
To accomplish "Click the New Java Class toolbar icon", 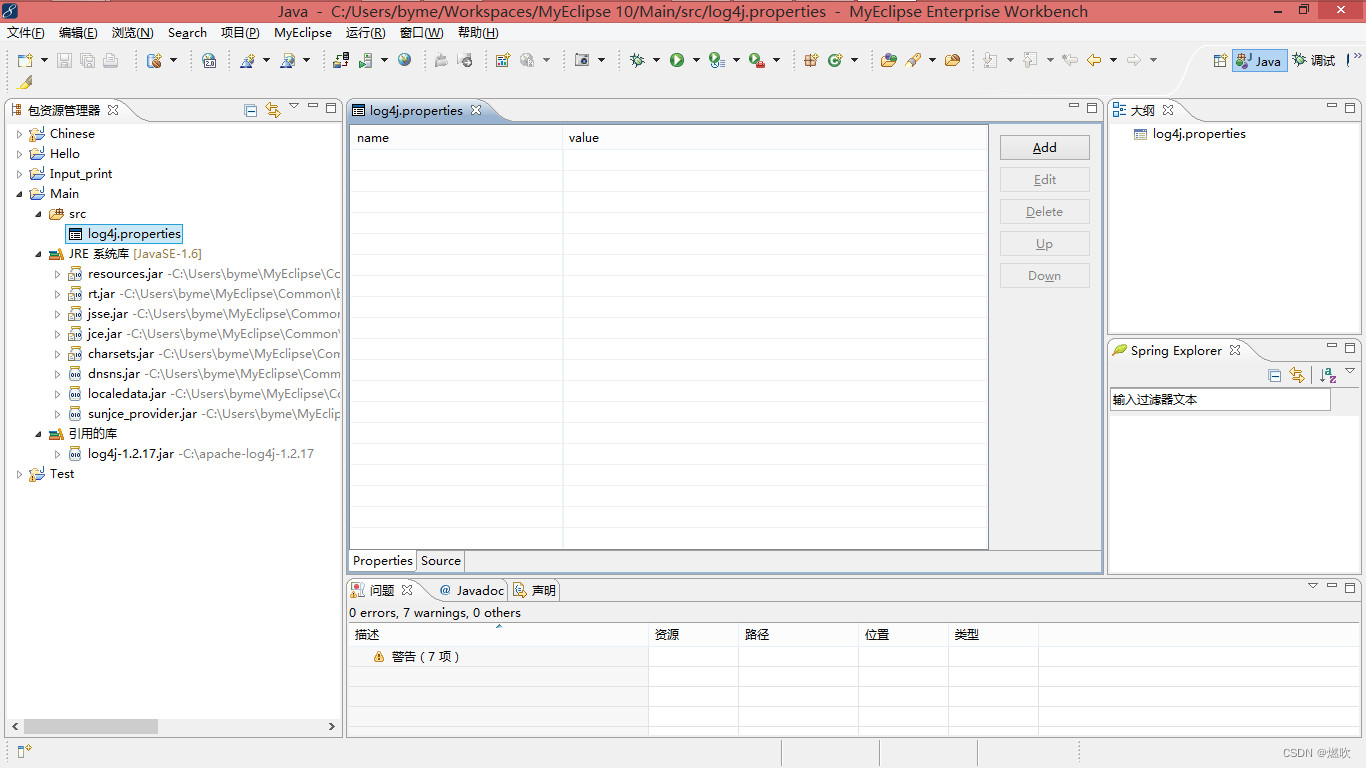I will 835,60.
